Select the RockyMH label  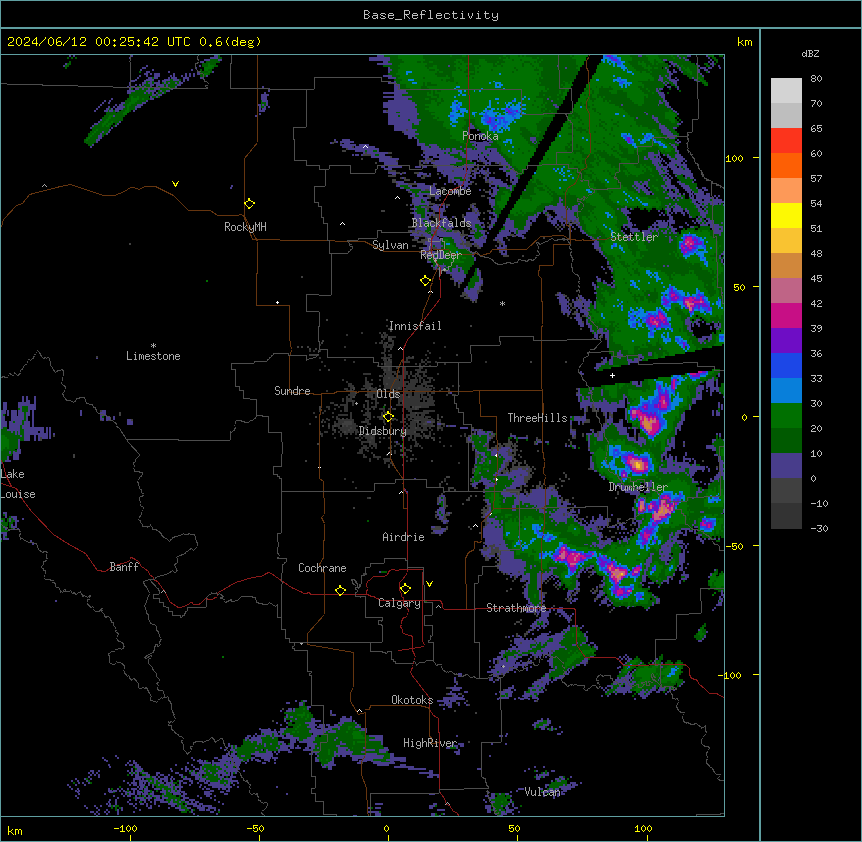[245, 227]
